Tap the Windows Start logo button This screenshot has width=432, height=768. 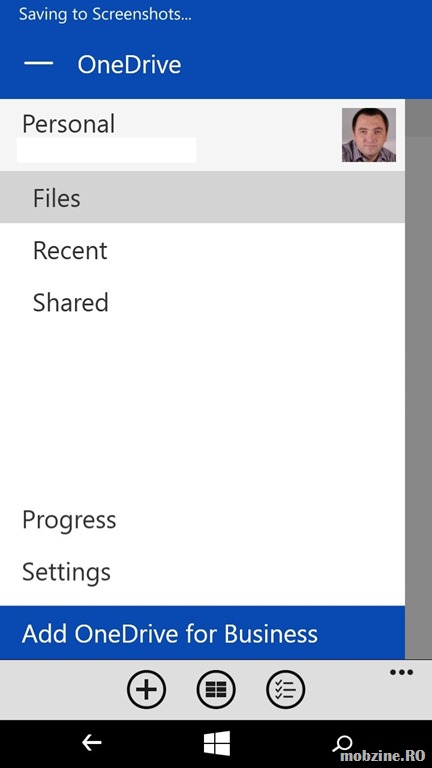pos(216,743)
